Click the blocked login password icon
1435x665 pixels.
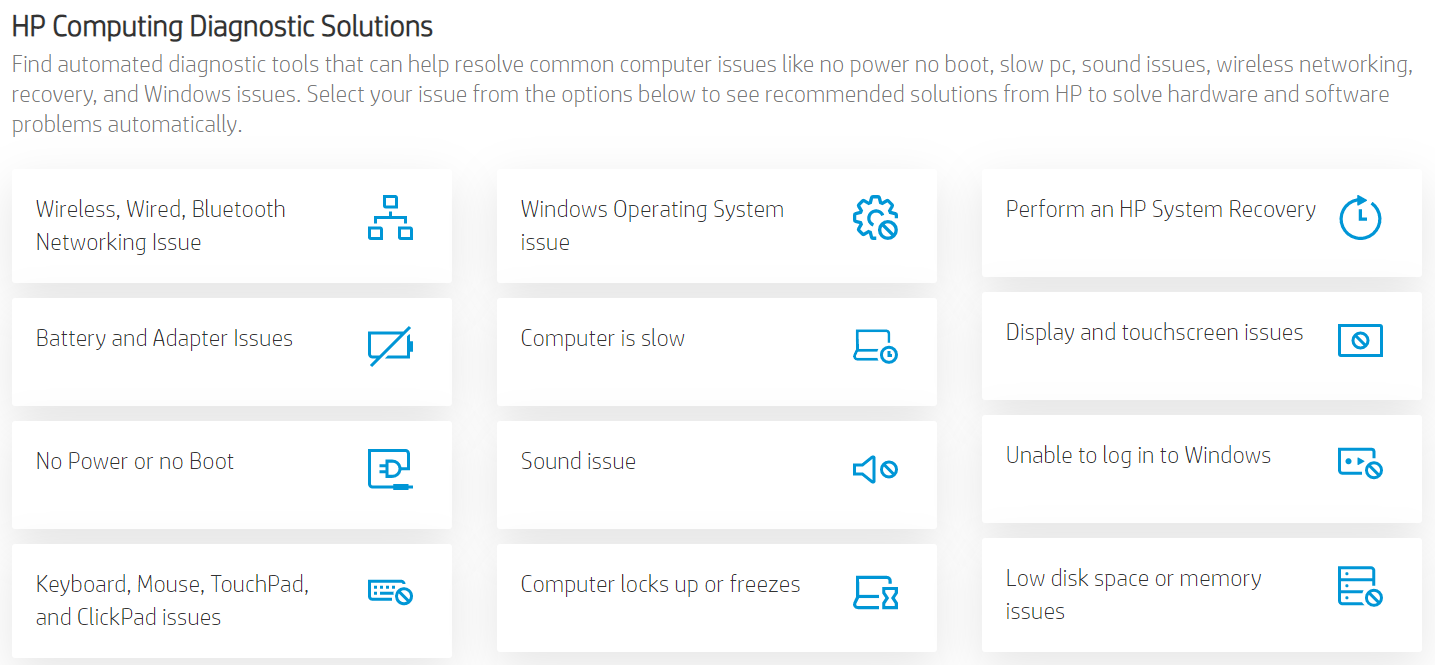pos(1360,463)
